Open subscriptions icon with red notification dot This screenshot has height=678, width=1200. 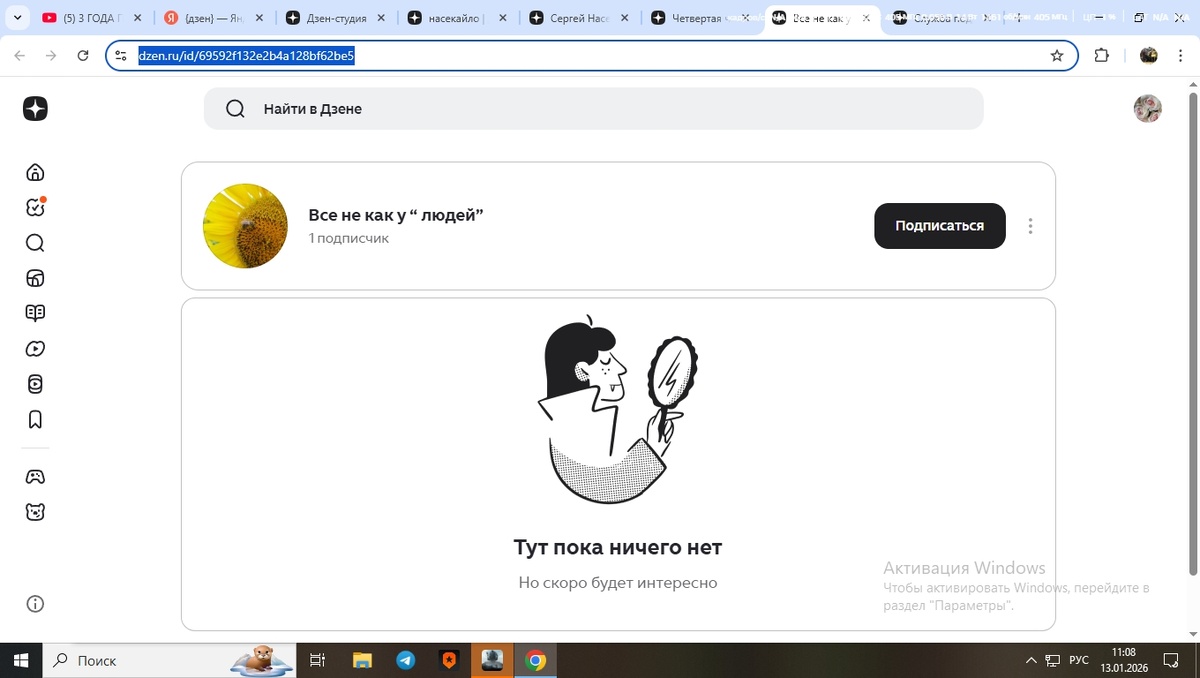[35, 207]
